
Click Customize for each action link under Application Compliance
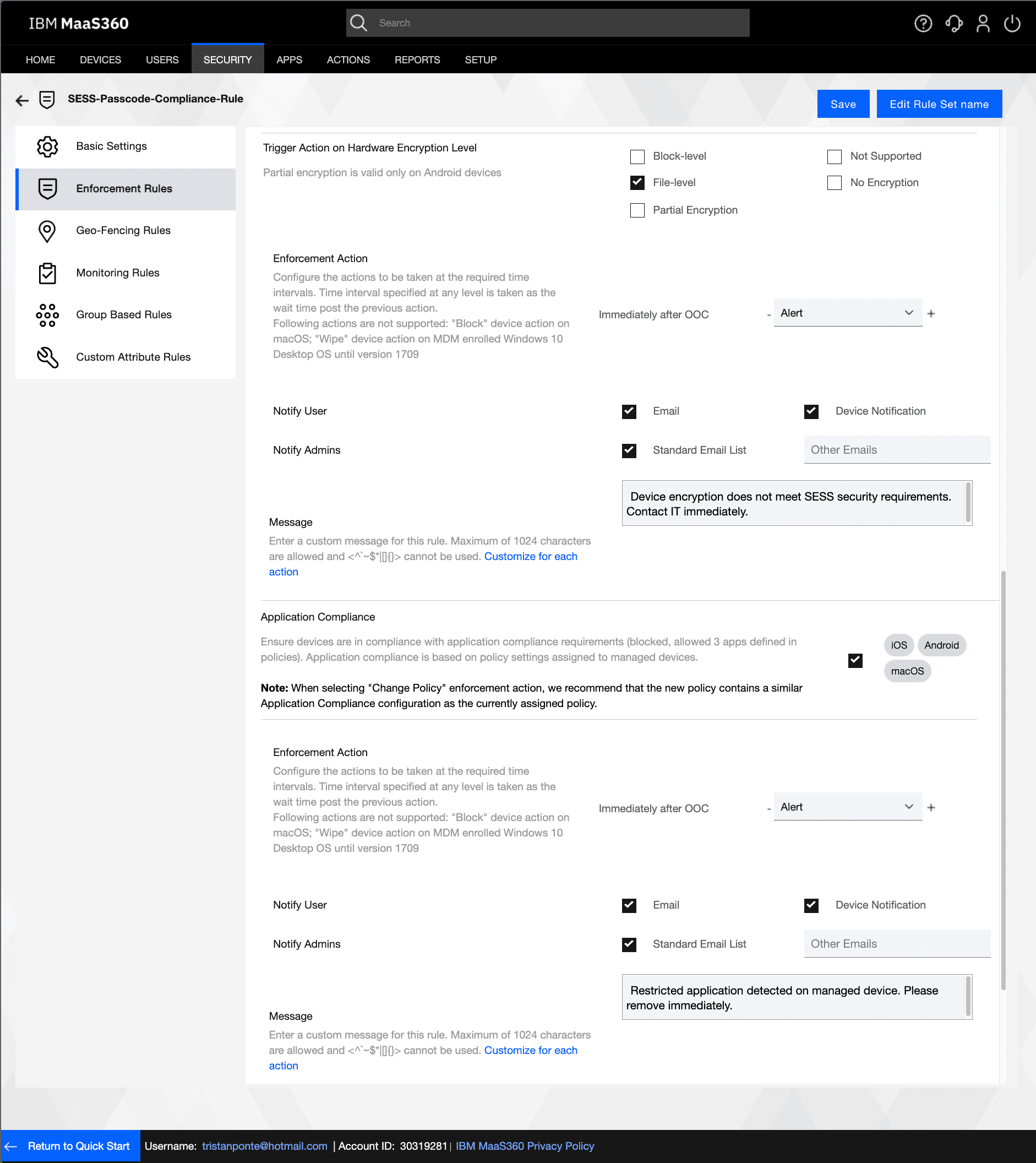pos(531,1050)
